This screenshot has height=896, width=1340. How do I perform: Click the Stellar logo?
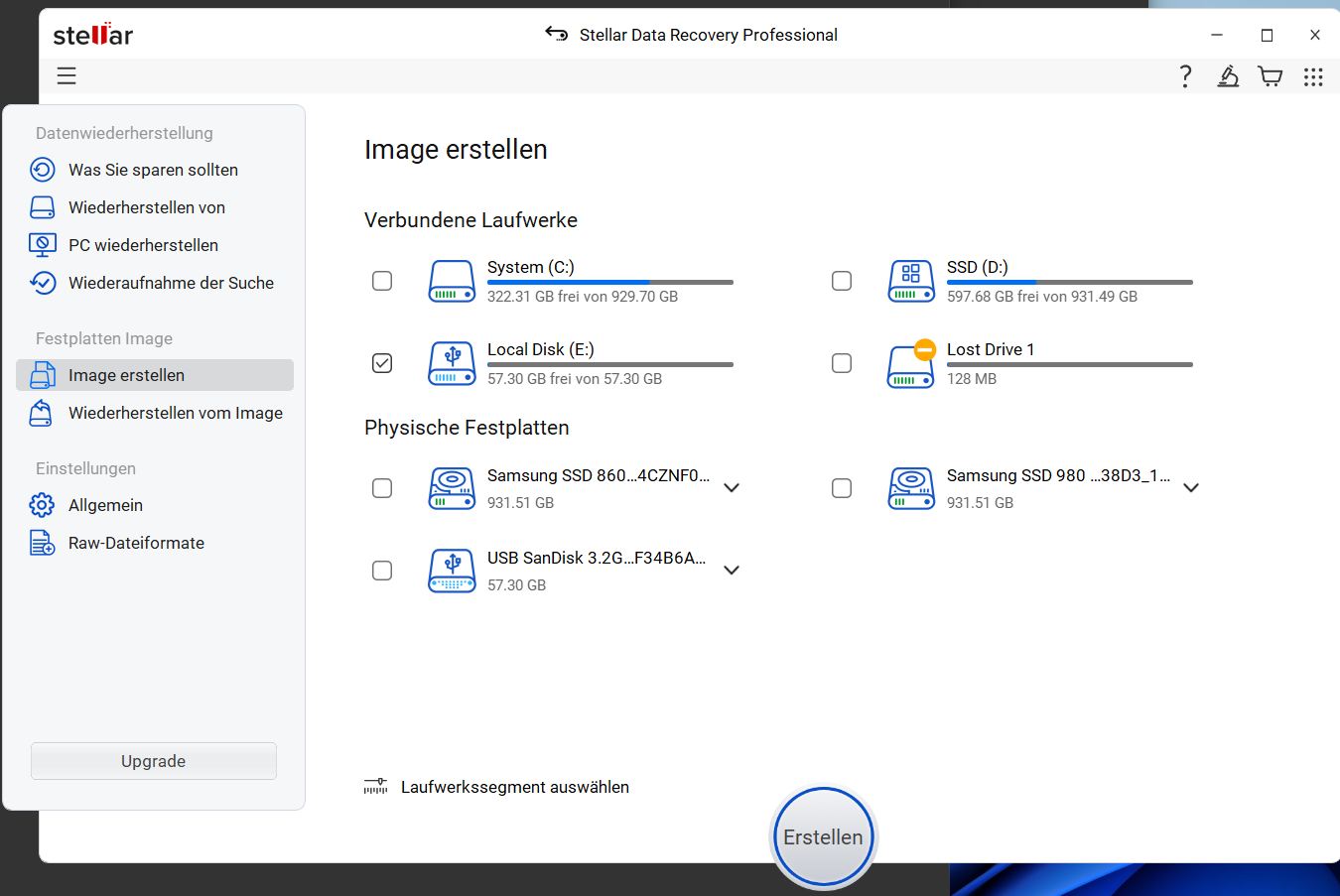tap(92, 35)
